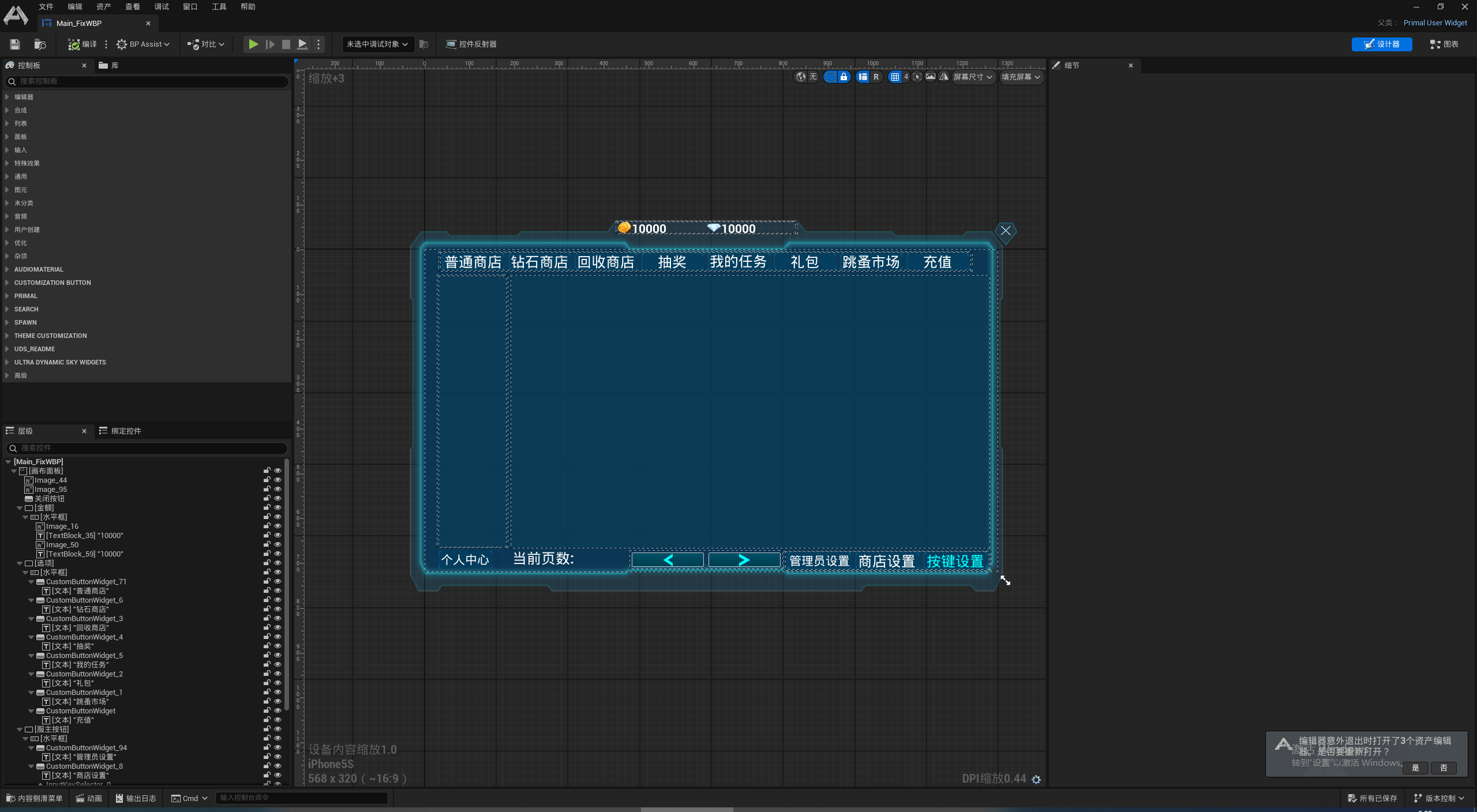The width and height of the screenshot is (1477, 812).
Task: Toggle the lock icon in viewport toolbar
Action: [844, 77]
